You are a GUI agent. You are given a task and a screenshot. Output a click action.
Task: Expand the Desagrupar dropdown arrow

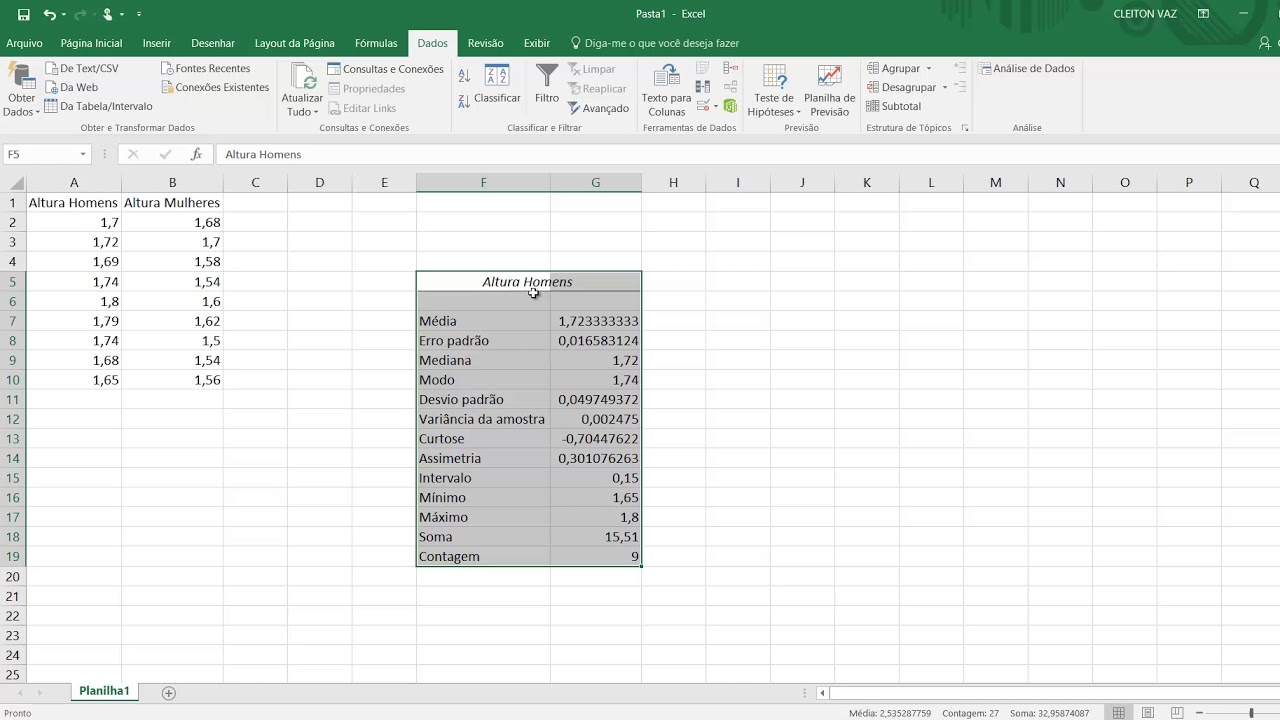[x=944, y=88]
